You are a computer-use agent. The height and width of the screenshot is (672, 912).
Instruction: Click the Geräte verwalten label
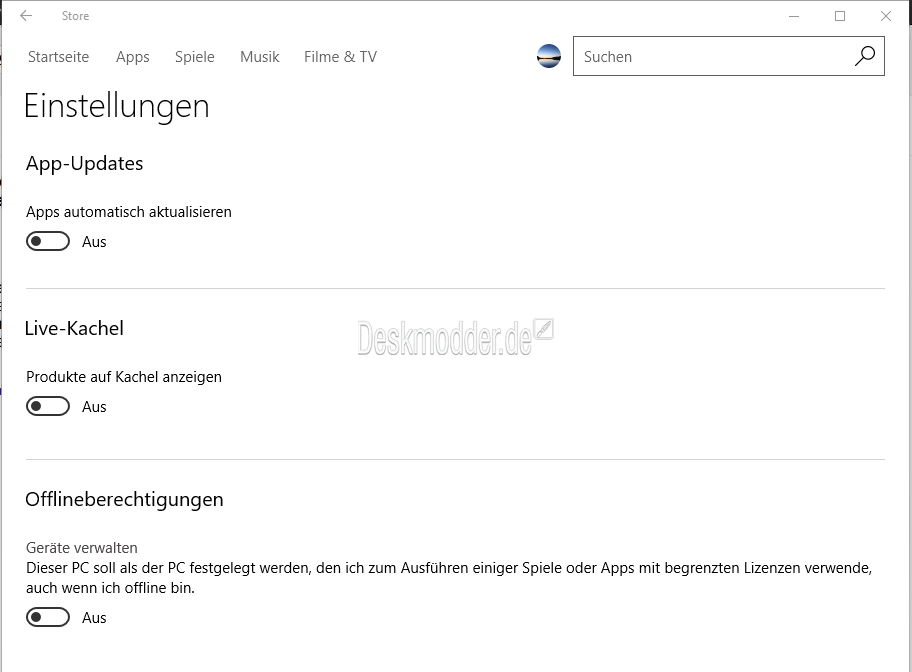click(x=81, y=547)
